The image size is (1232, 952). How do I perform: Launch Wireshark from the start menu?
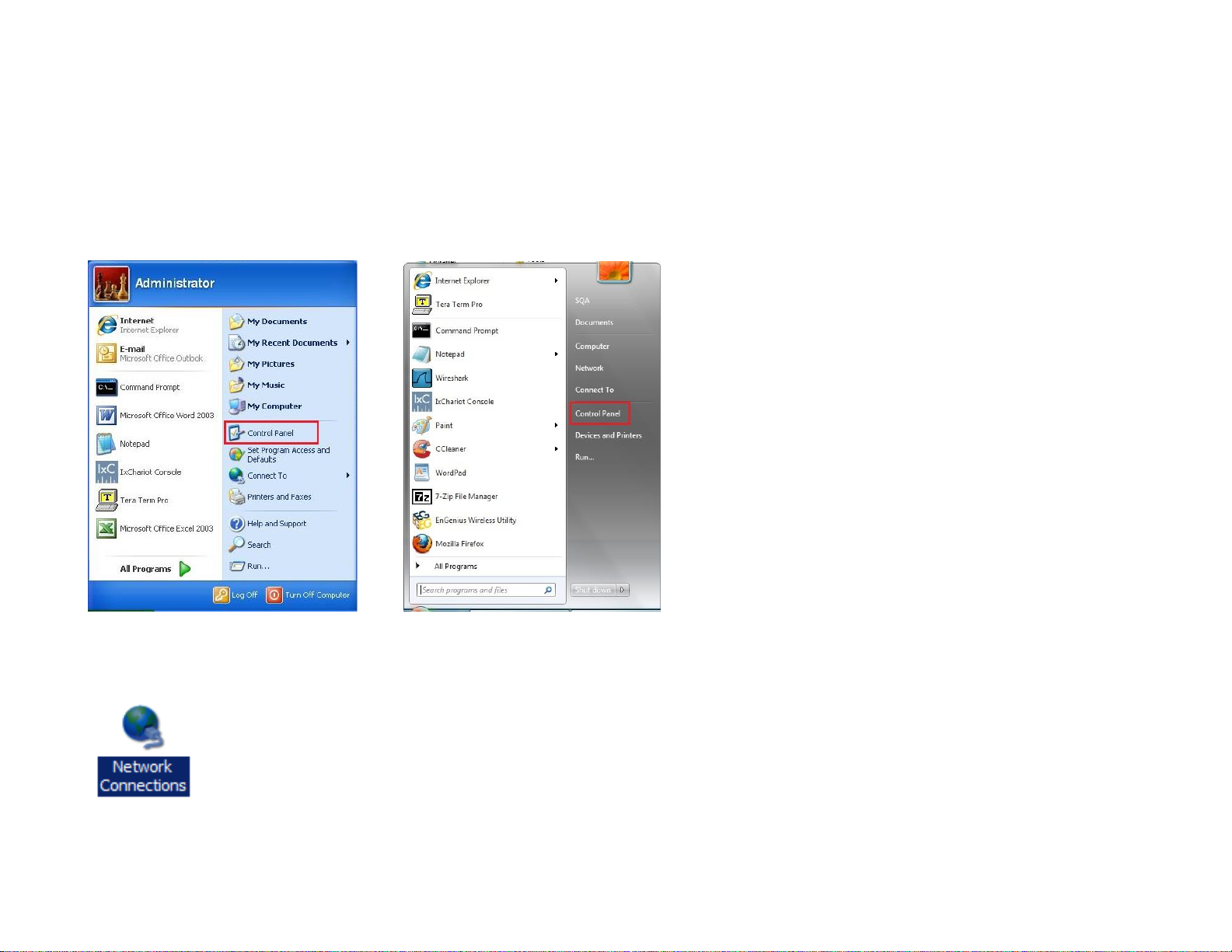coord(441,378)
